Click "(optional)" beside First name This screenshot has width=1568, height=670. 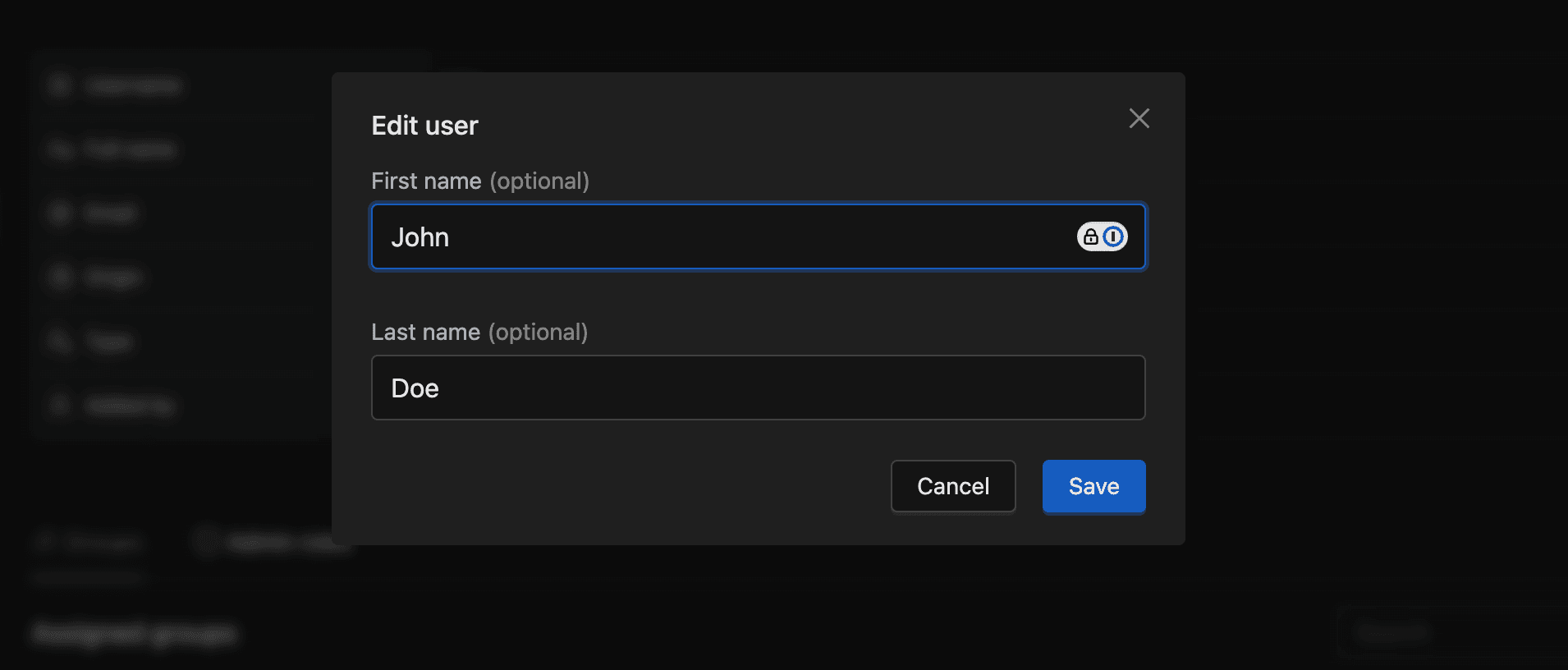click(x=539, y=181)
